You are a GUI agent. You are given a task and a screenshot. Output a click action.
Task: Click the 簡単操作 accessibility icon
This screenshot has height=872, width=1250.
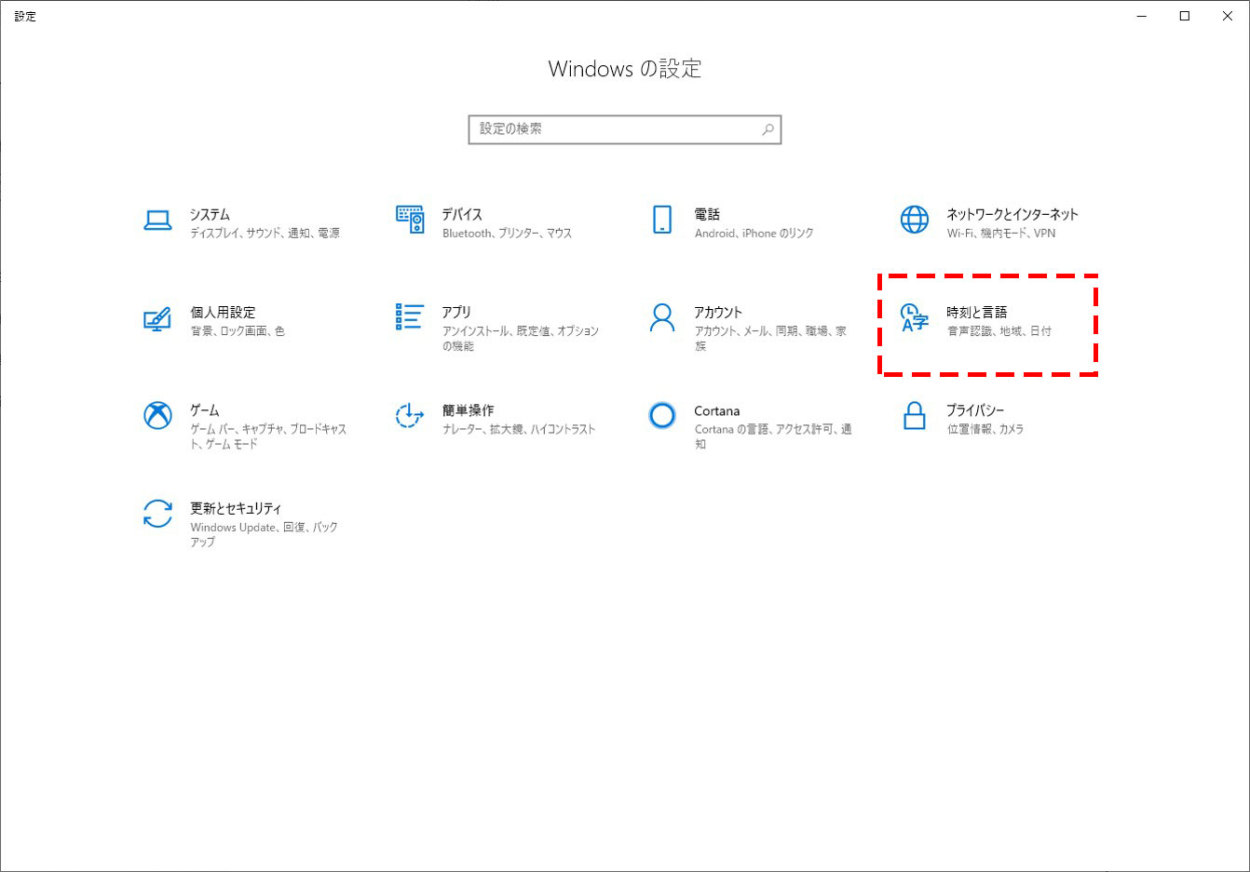410,415
